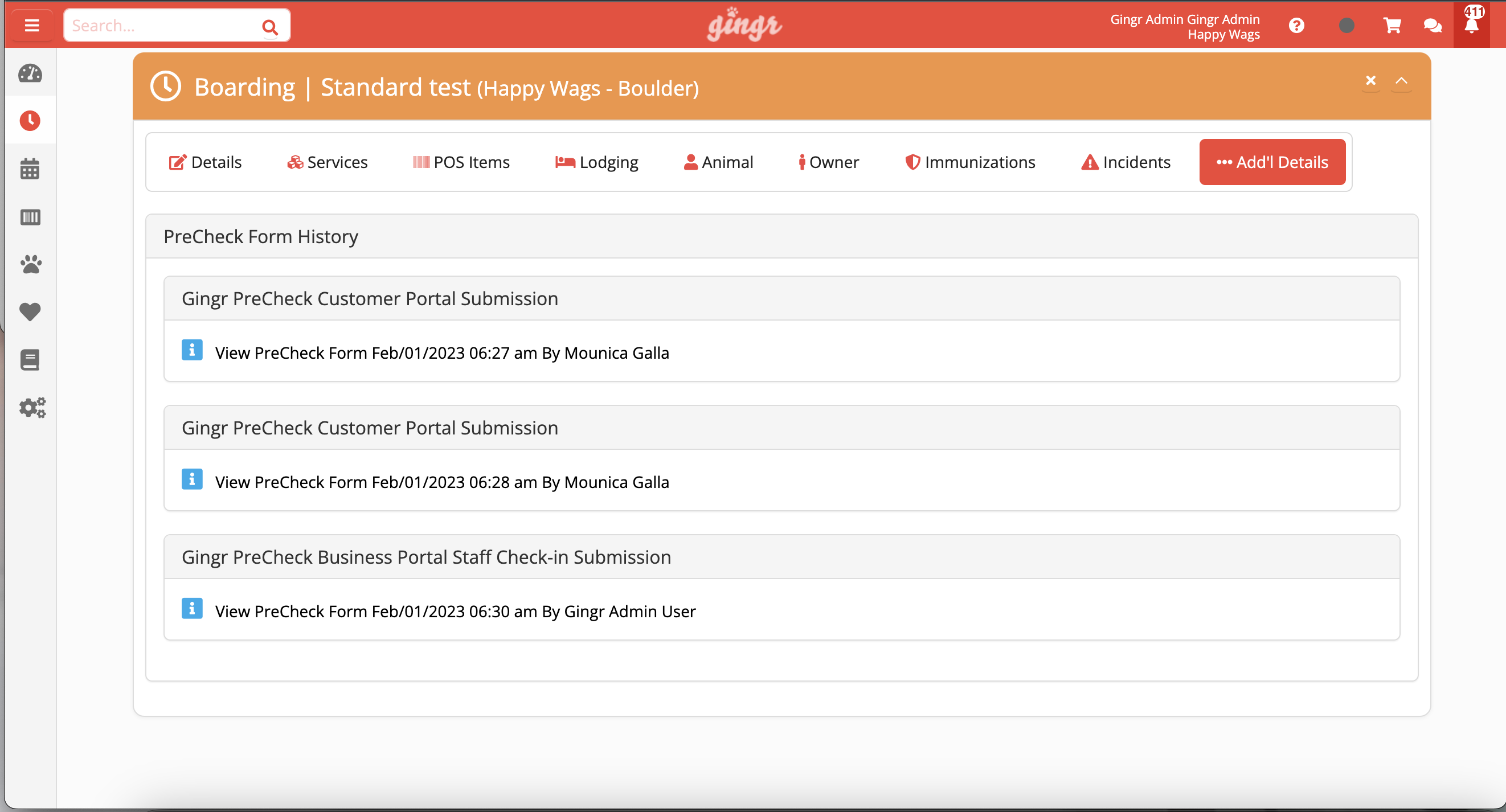Open the chat messages icon
1506x812 pixels.
coord(1433,26)
